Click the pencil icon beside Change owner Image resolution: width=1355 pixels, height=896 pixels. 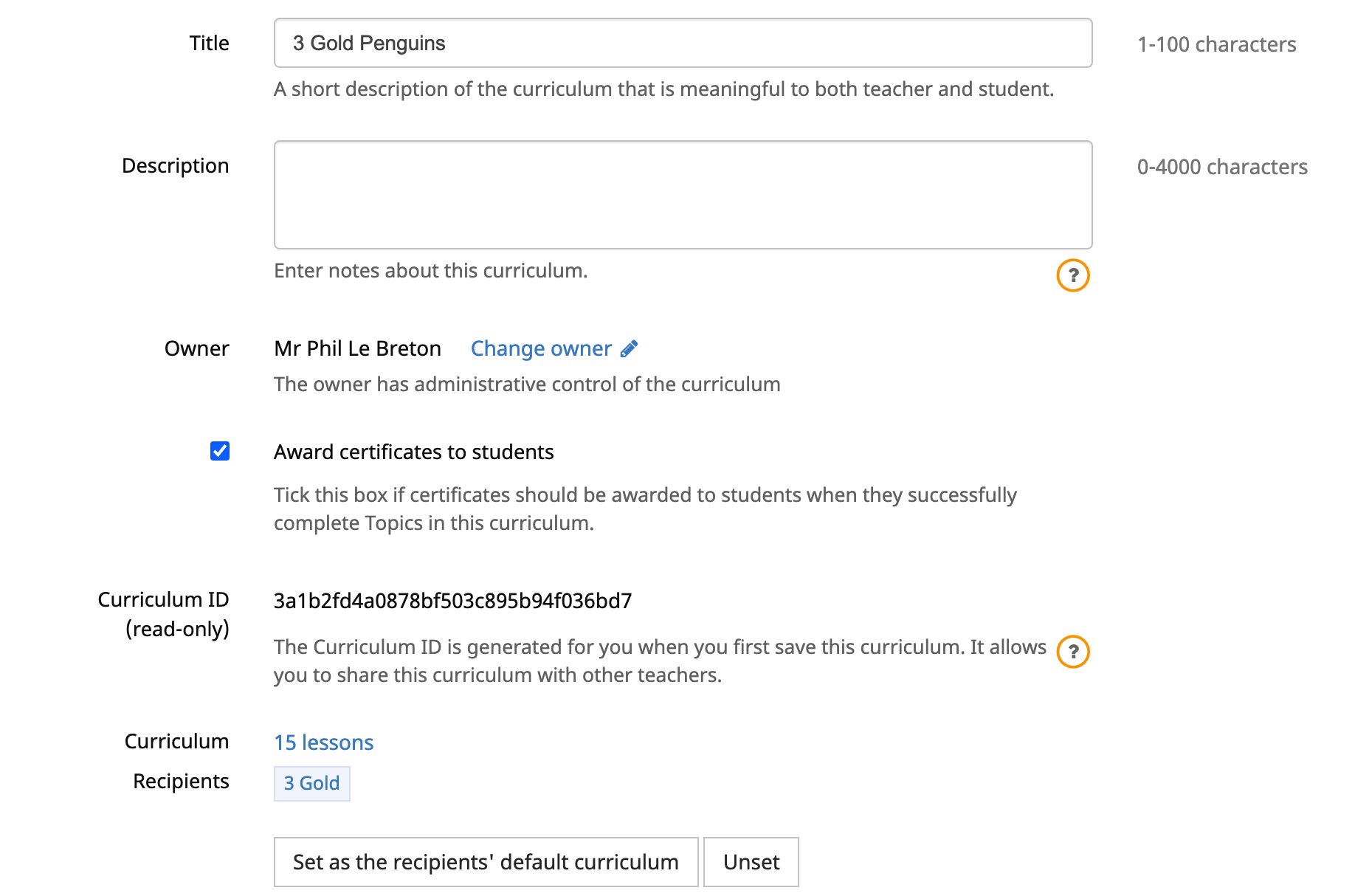click(x=630, y=348)
